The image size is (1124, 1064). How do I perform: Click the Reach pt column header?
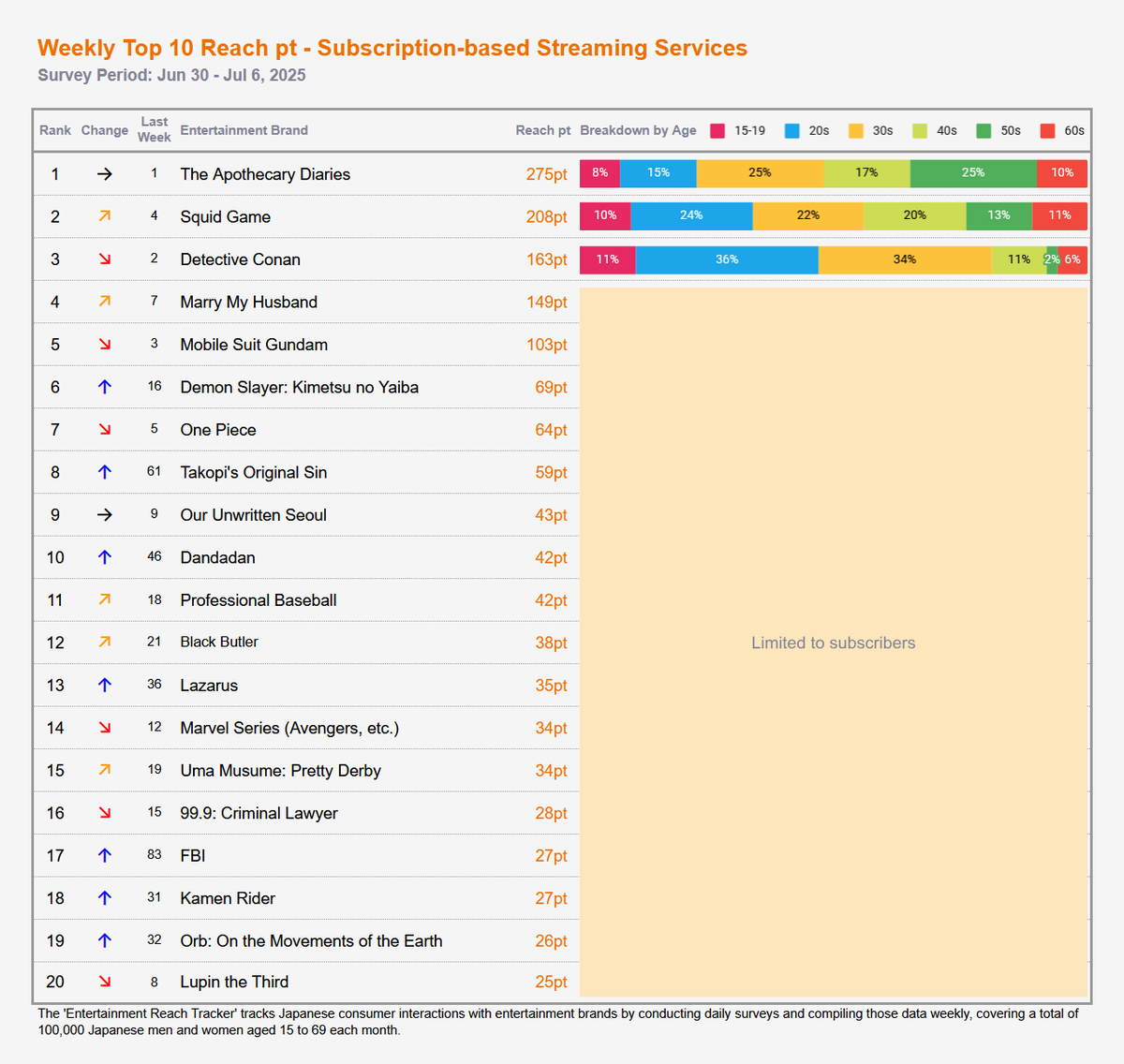543,130
